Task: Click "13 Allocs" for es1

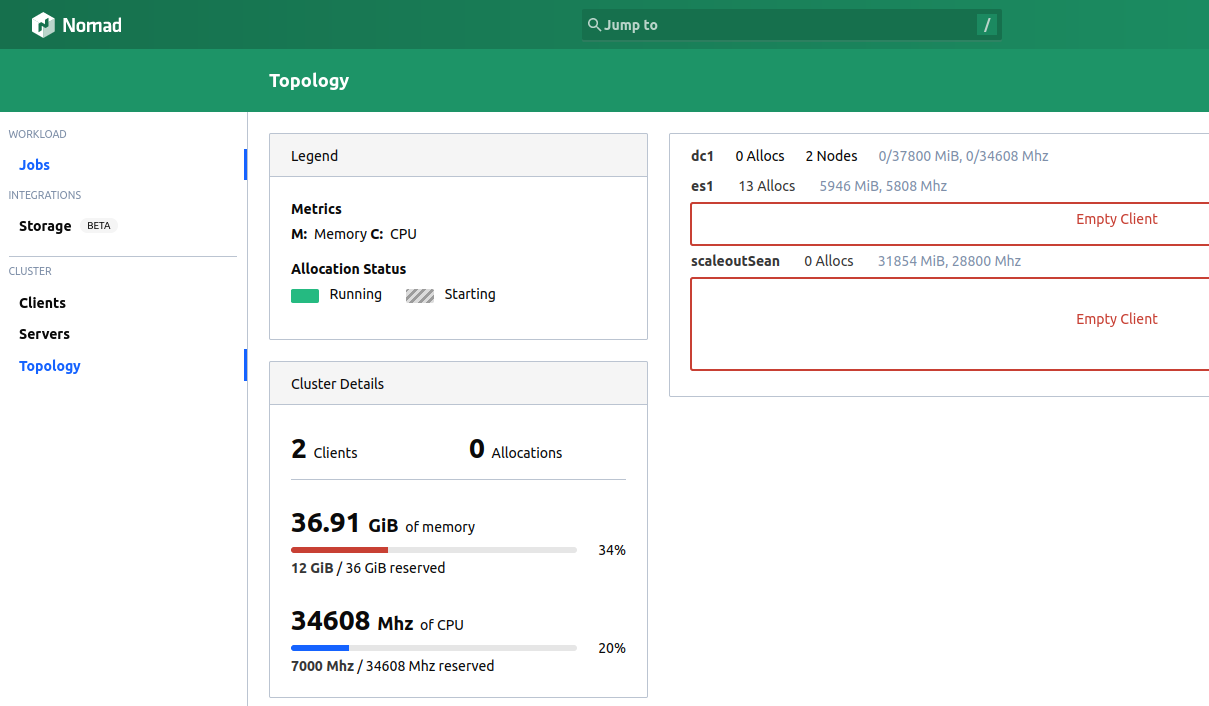Action: click(x=767, y=186)
